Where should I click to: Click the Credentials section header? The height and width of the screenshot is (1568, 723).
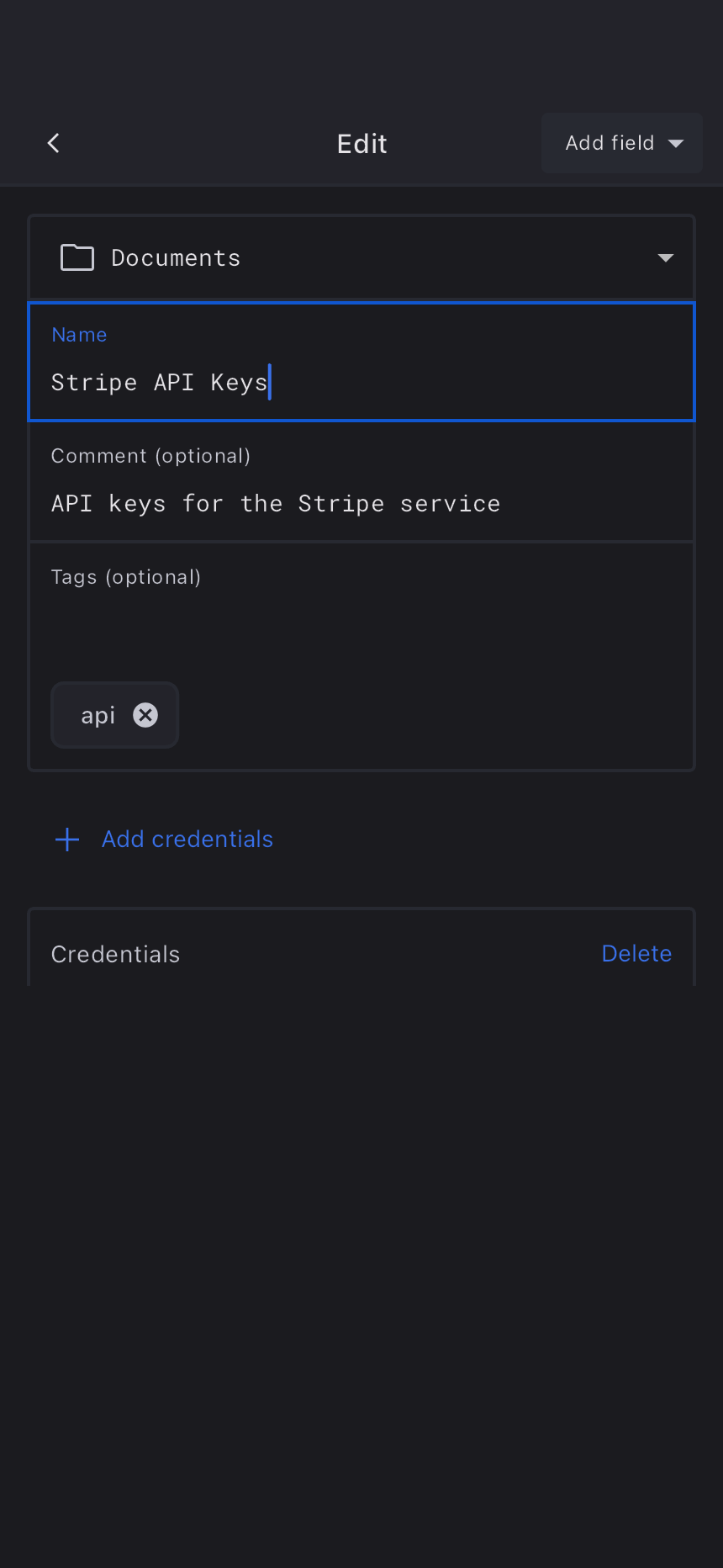116,954
